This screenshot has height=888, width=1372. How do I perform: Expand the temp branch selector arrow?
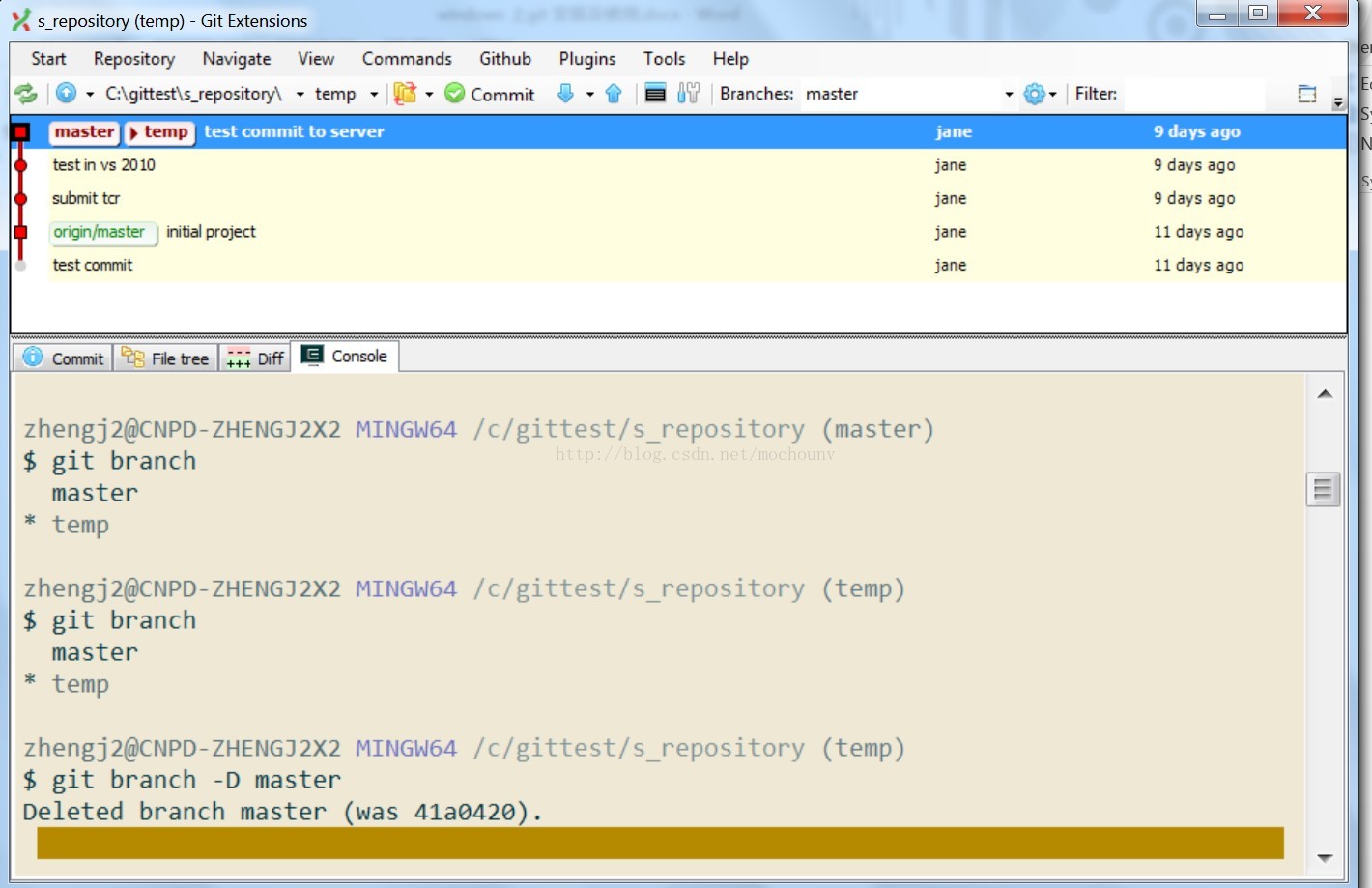coord(374,94)
